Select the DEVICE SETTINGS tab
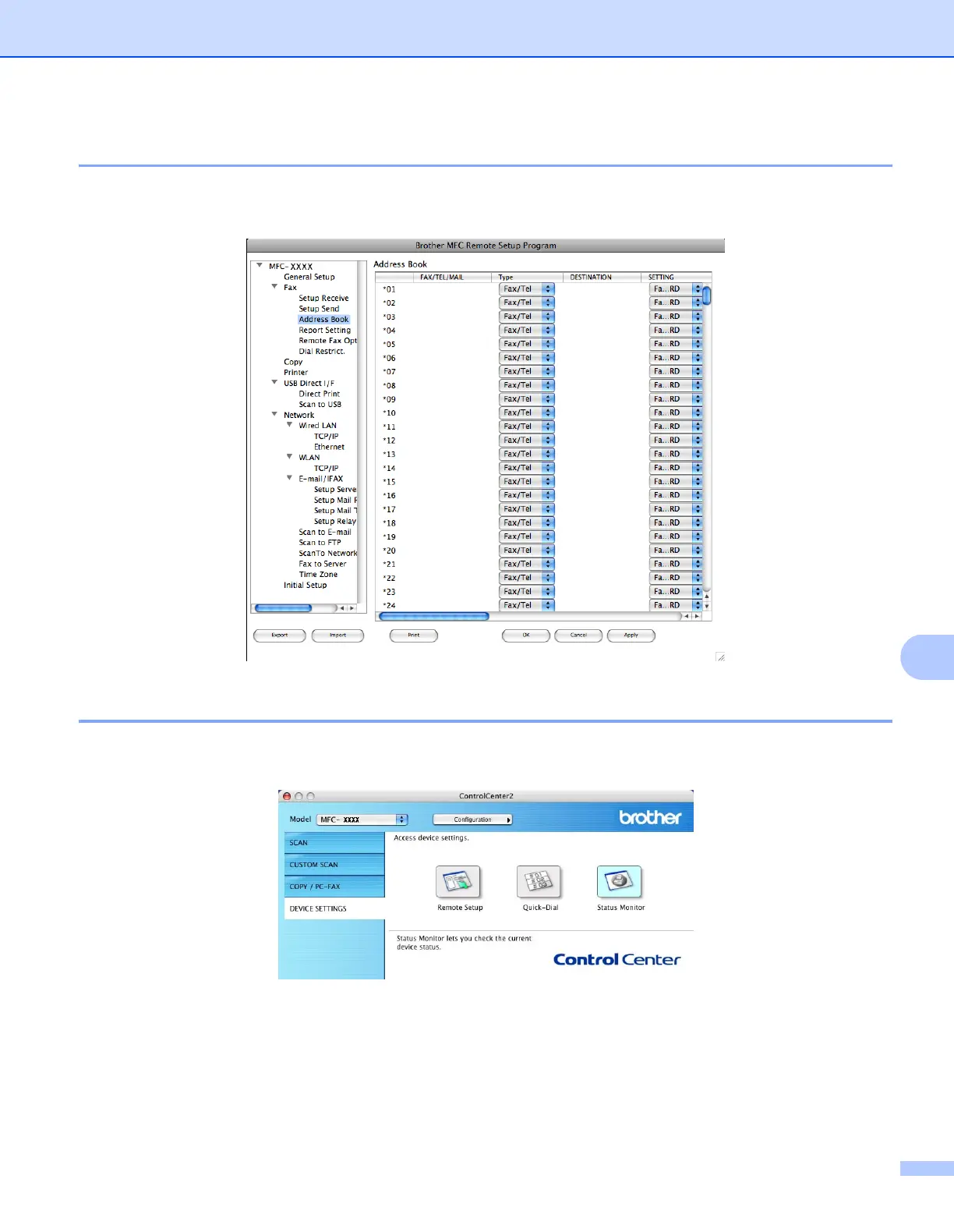This screenshot has height=1232, width=954. point(334,908)
